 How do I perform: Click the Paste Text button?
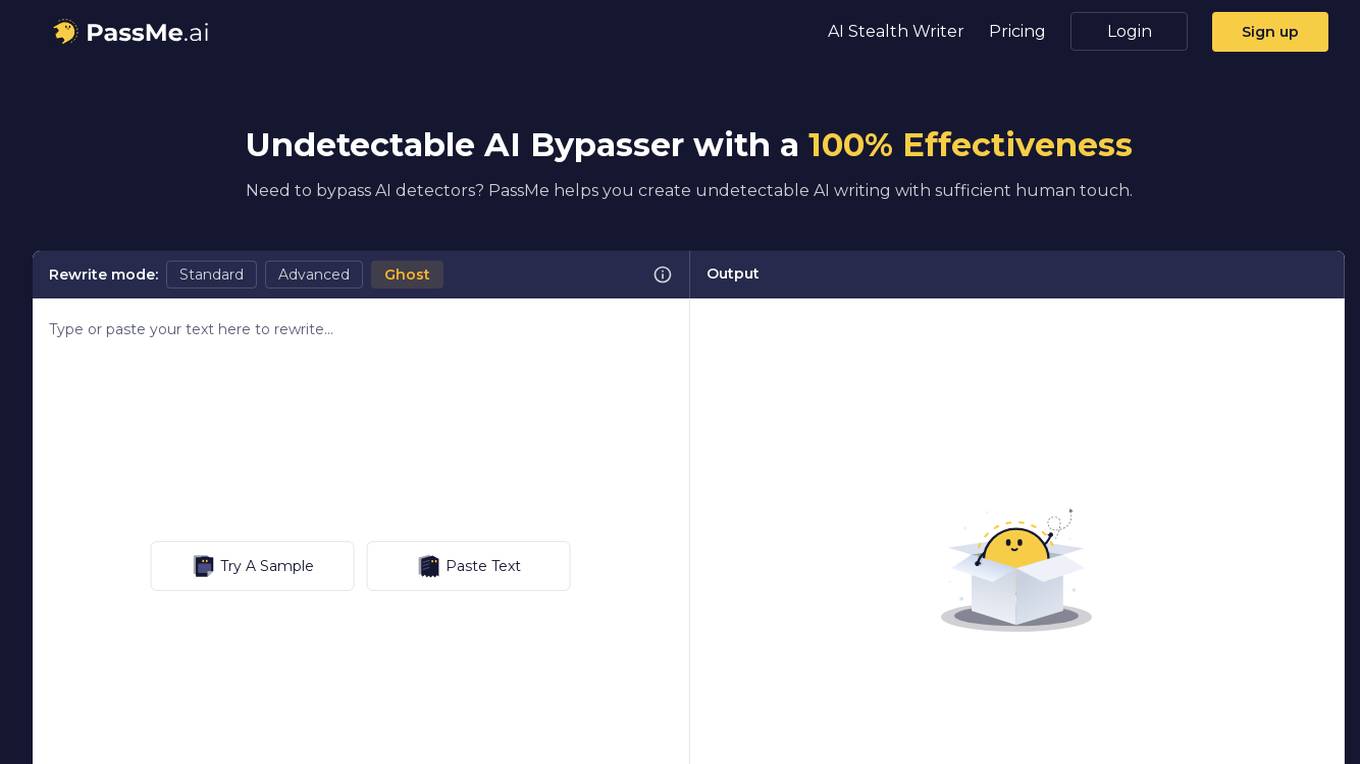pos(468,566)
